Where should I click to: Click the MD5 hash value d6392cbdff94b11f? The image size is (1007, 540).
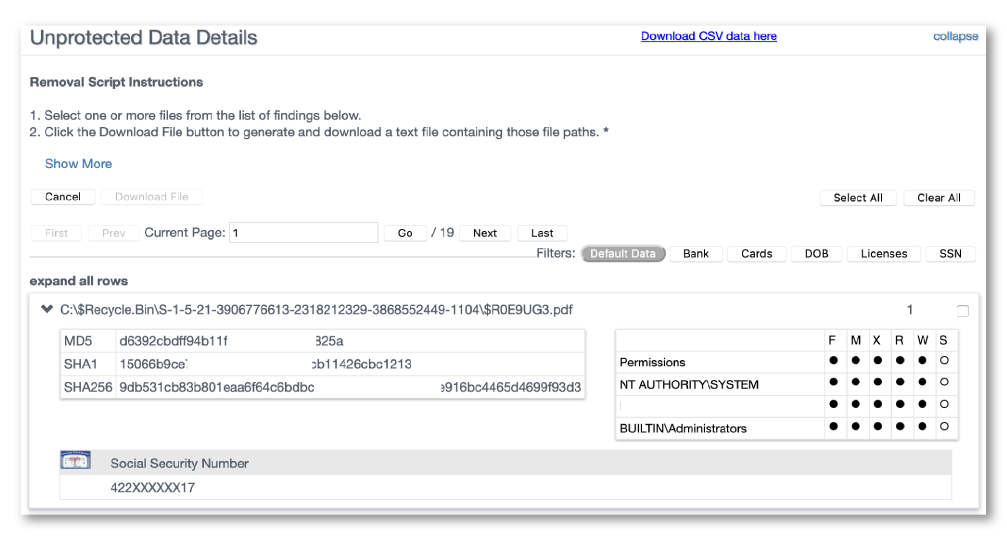click(x=173, y=341)
